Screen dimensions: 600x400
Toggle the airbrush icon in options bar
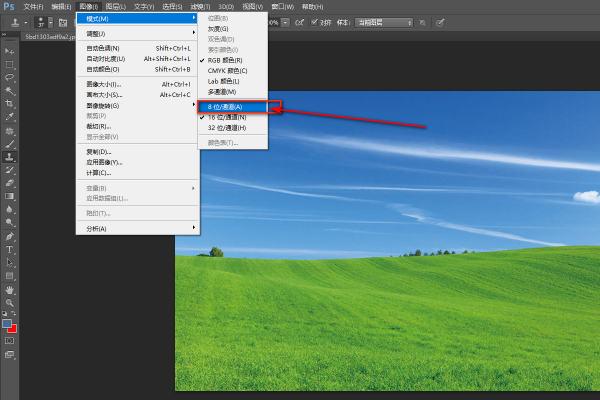300,23
